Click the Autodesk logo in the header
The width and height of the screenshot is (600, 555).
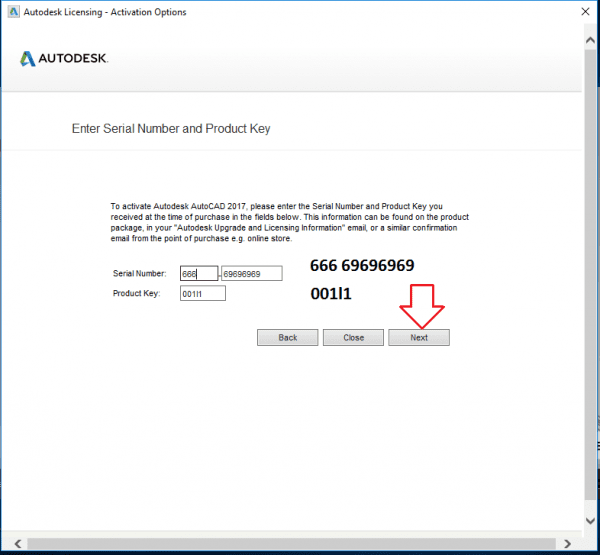coord(64,59)
